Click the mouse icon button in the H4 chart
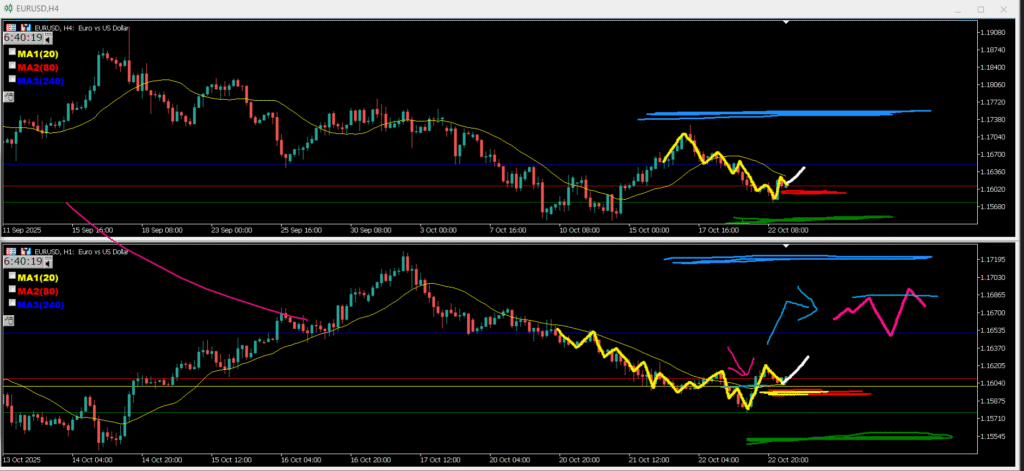 [9, 96]
